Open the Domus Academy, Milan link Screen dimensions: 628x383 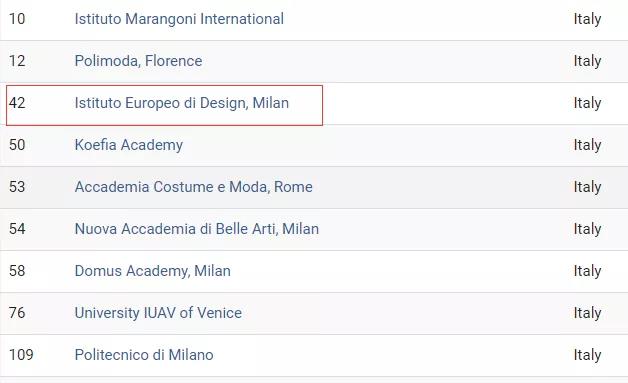pyautogui.click(x=153, y=271)
